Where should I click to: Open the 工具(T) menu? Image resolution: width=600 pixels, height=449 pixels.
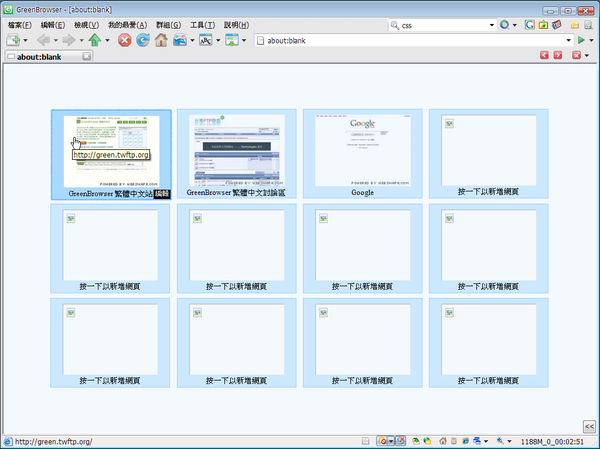pos(202,25)
